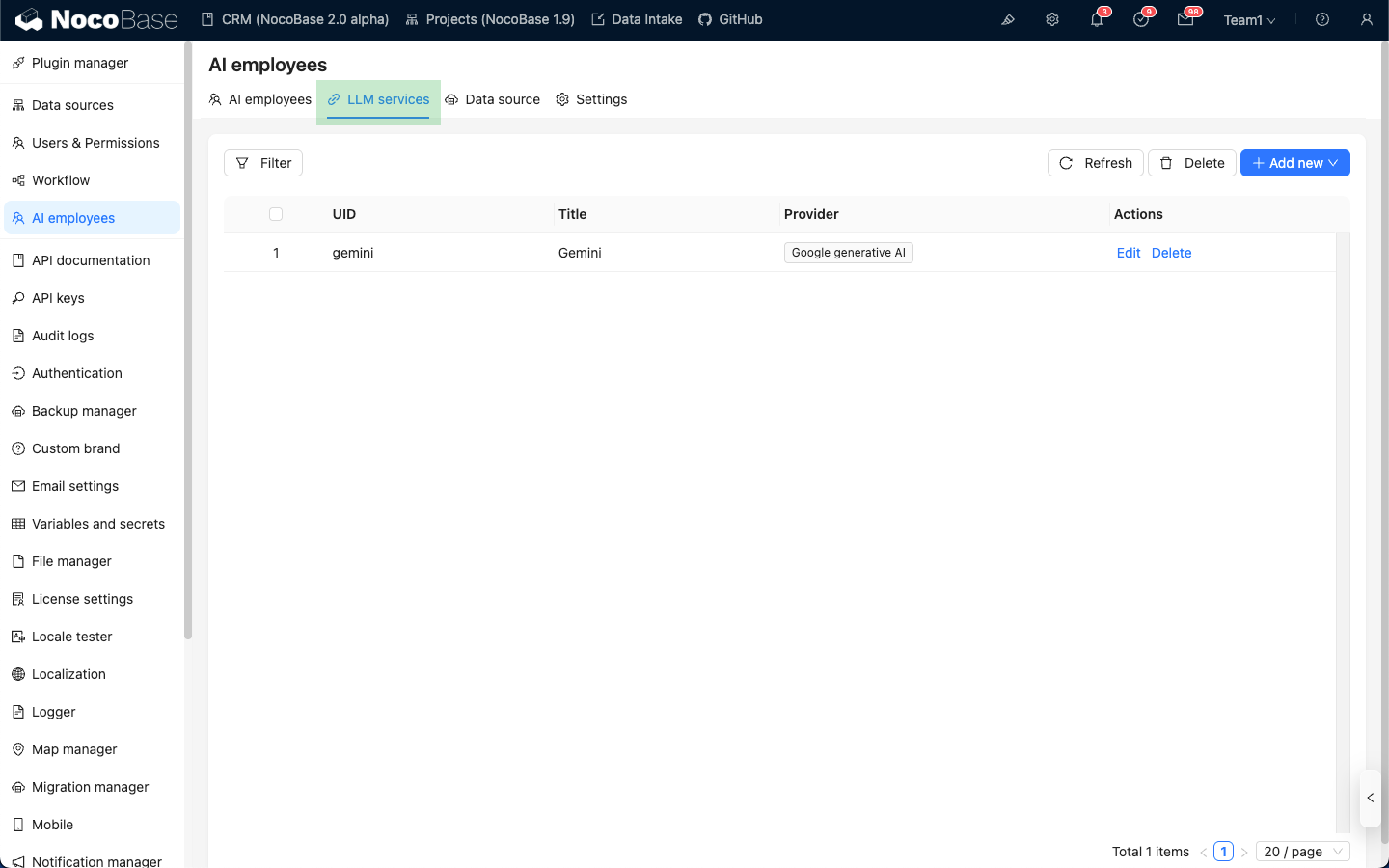
Task: Open the user profile icon
Action: click(1367, 20)
